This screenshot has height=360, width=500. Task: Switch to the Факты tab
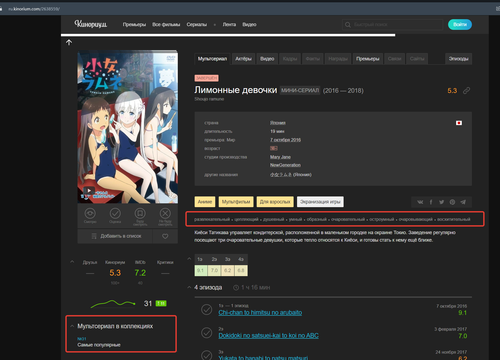click(313, 59)
